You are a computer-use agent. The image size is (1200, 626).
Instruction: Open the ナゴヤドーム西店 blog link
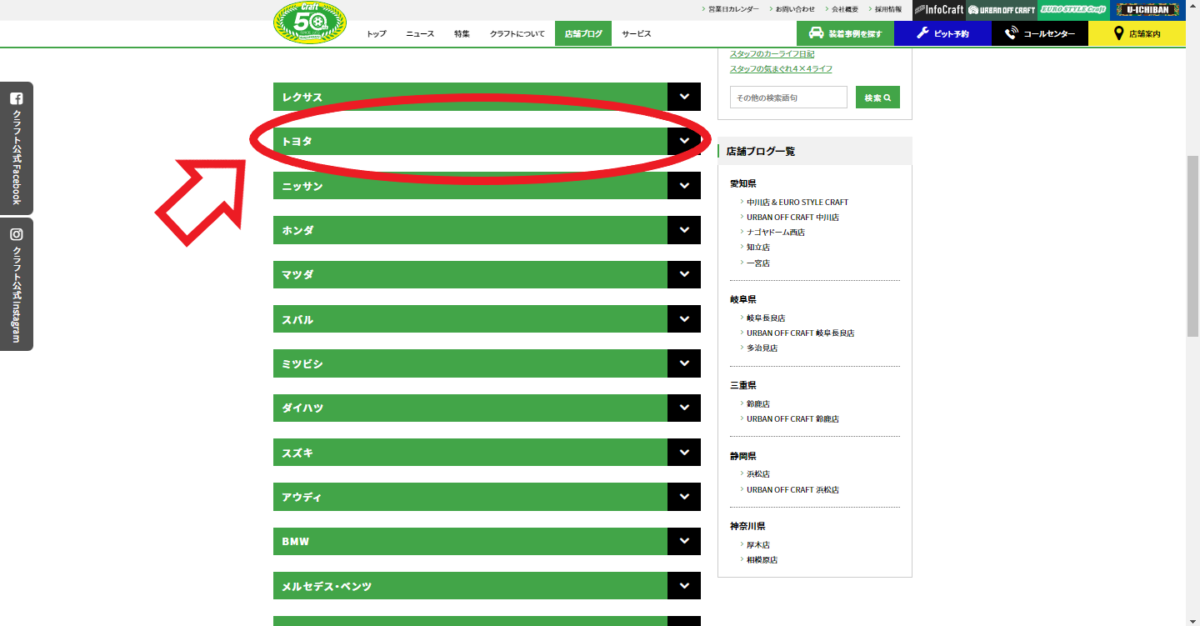click(775, 232)
